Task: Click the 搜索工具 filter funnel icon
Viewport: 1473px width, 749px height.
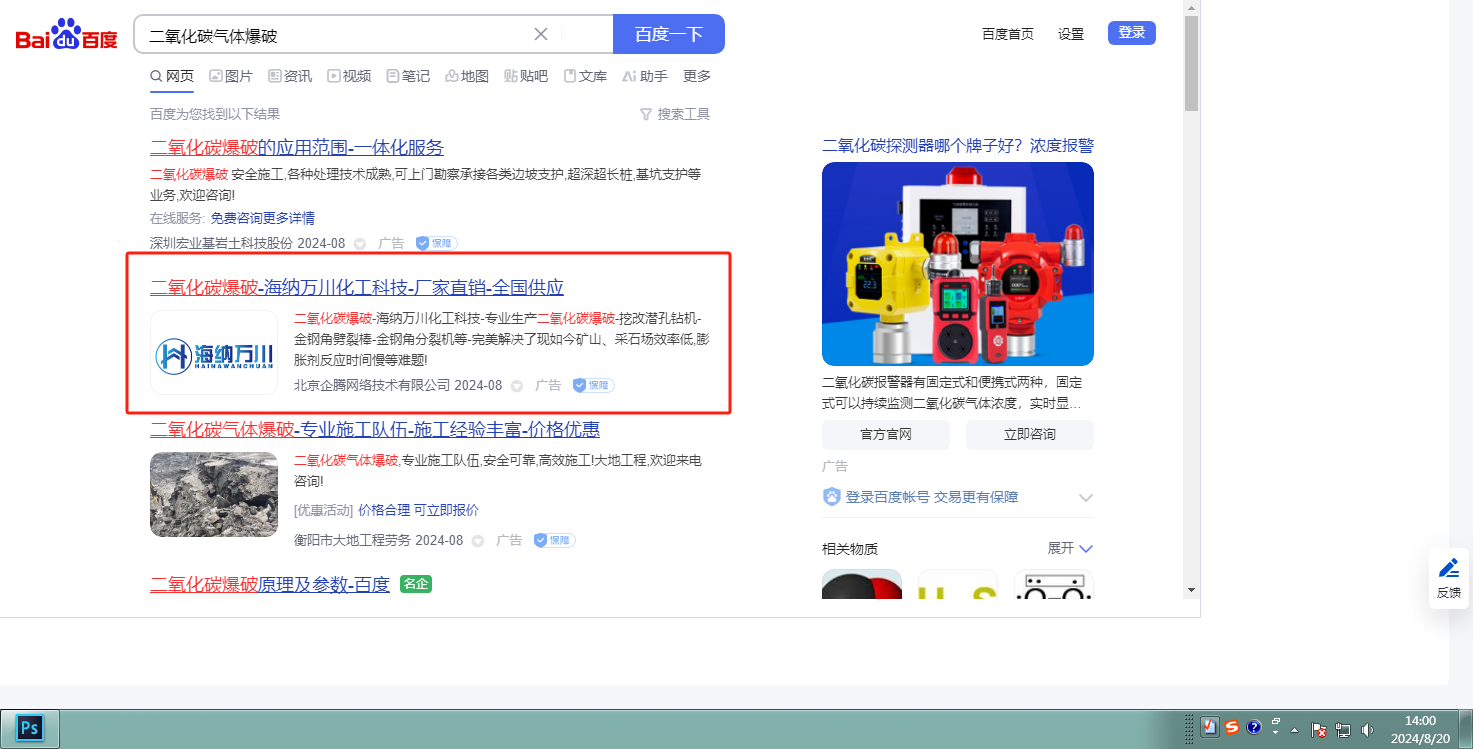Action: pos(646,114)
